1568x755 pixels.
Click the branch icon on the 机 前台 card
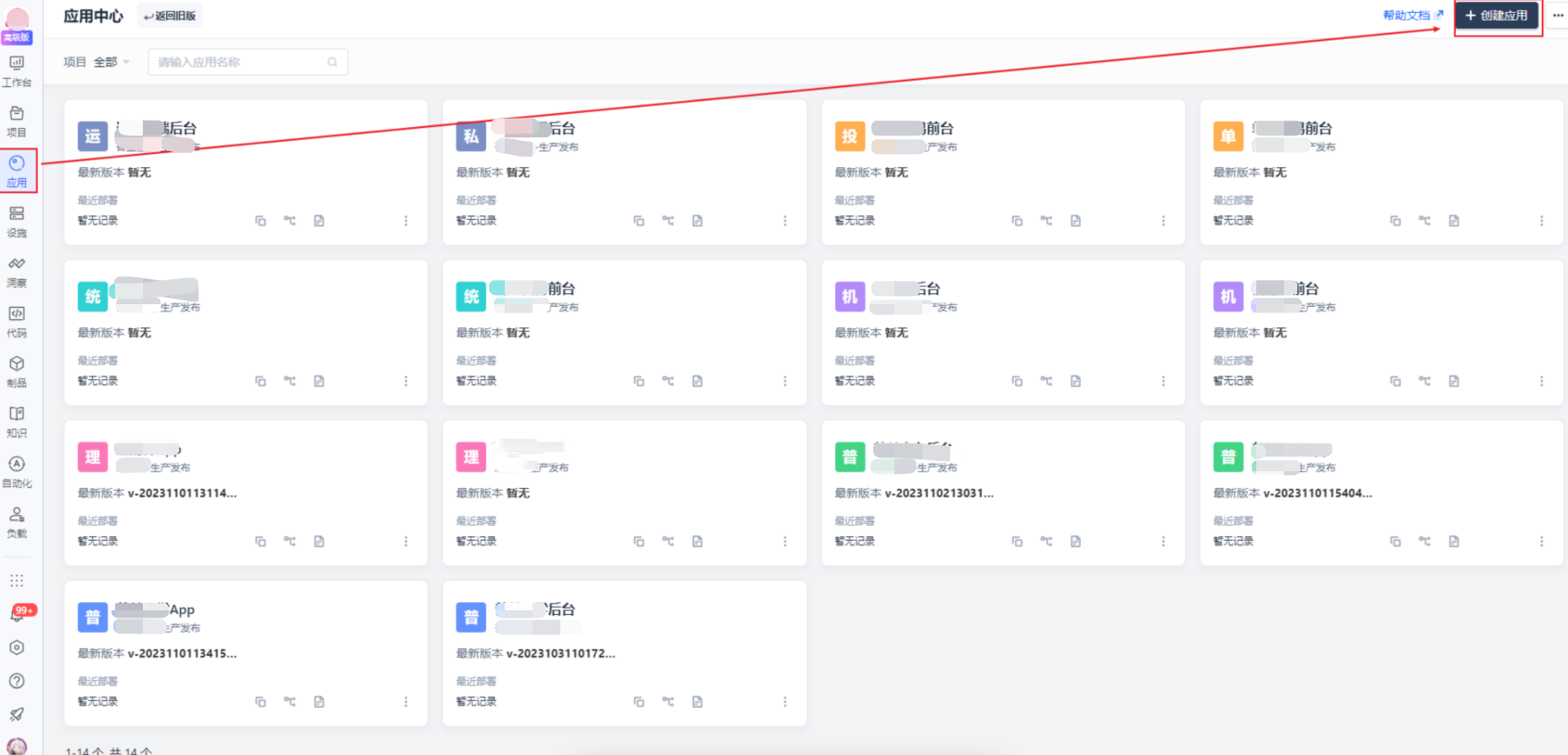click(x=1425, y=381)
